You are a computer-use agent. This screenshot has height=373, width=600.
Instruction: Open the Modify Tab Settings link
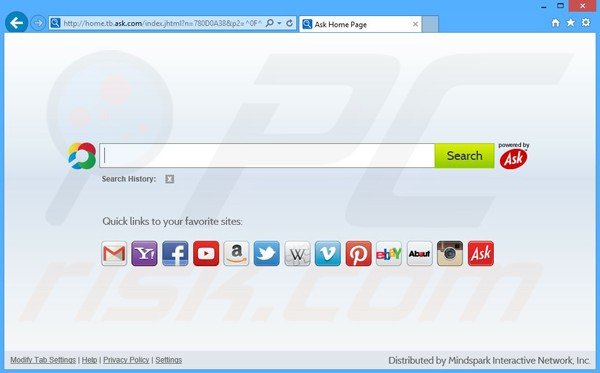[43, 360]
